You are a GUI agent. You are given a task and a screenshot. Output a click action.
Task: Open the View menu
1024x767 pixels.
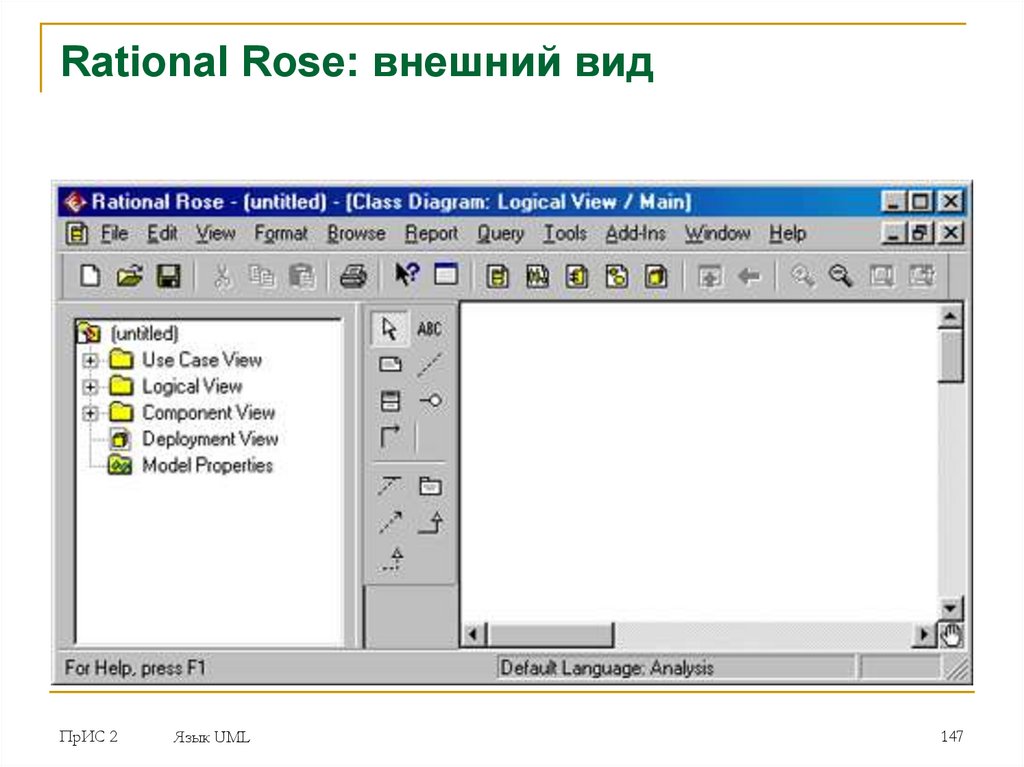pyautogui.click(x=216, y=233)
